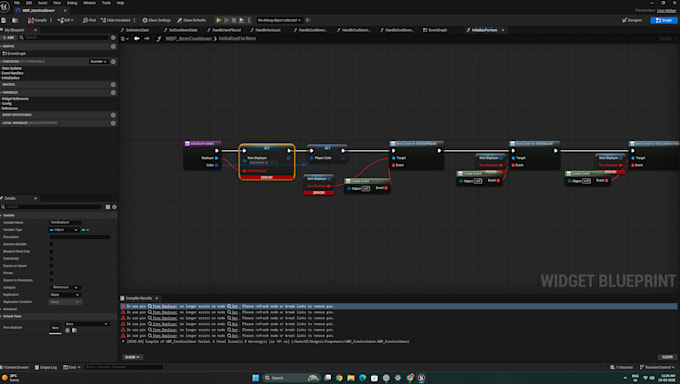Open the functions Override dropdown
This screenshot has height=384, width=680.
[x=98, y=62]
